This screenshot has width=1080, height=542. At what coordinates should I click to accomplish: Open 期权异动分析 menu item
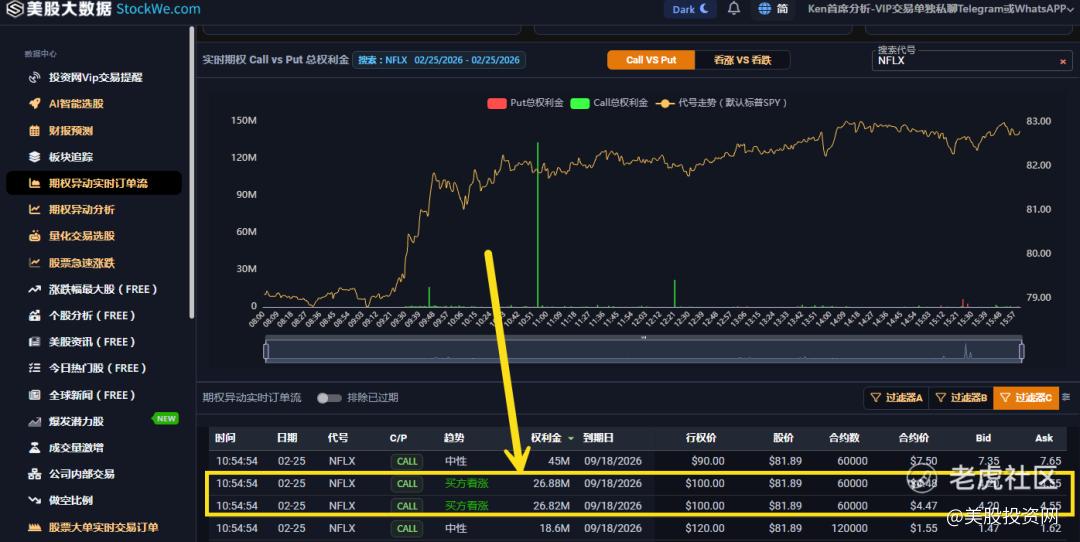[81, 209]
